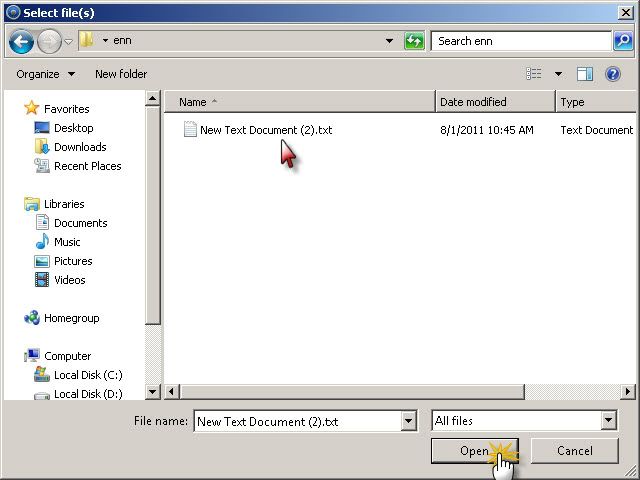Click the Back navigation arrow
Screen dimensions: 640x480
tap(21, 41)
